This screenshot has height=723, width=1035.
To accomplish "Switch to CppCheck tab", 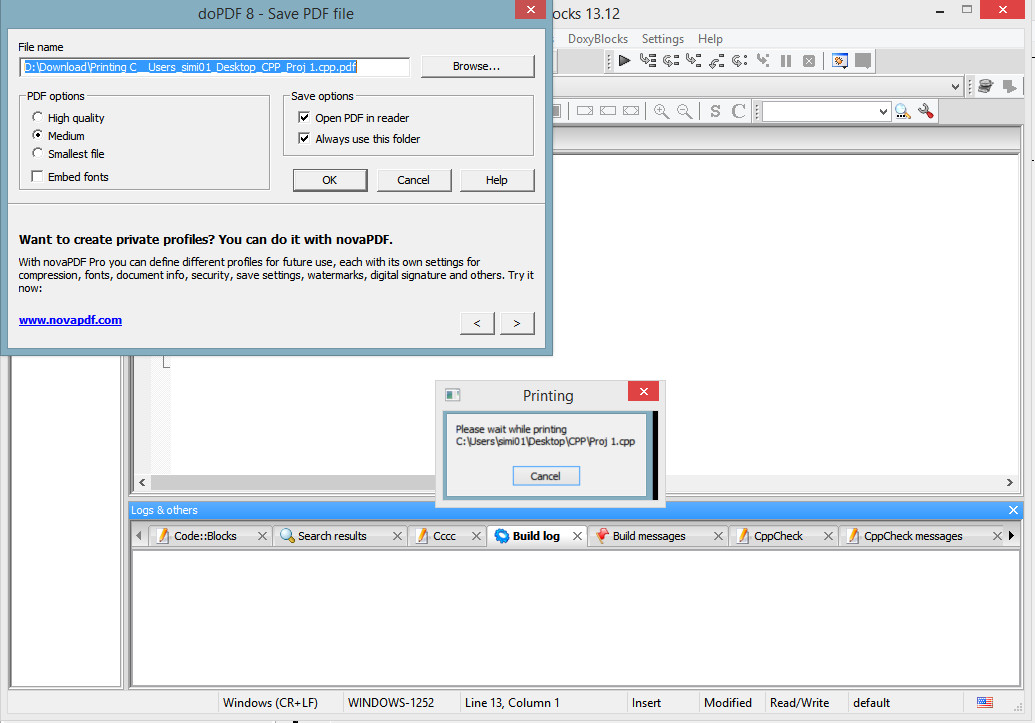I will click(x=778, y=536).
